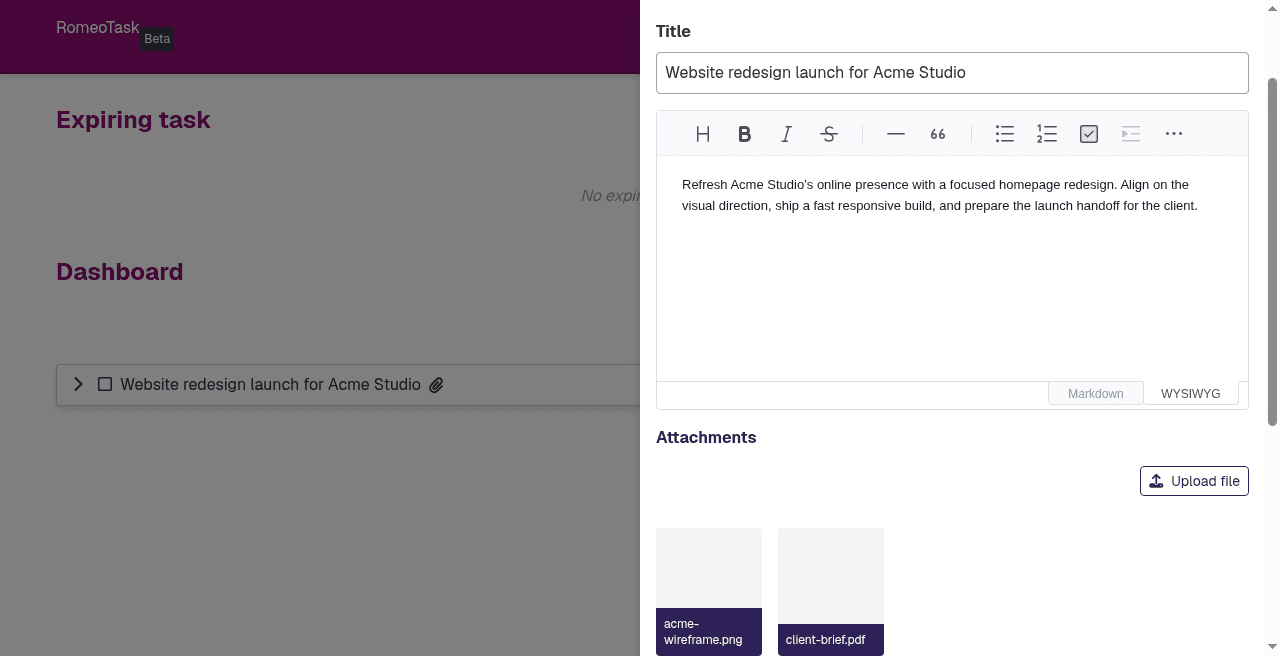Viewport: 1280px width, 656px height.
Task: Insert a blockquote
Action: [938, 134]
